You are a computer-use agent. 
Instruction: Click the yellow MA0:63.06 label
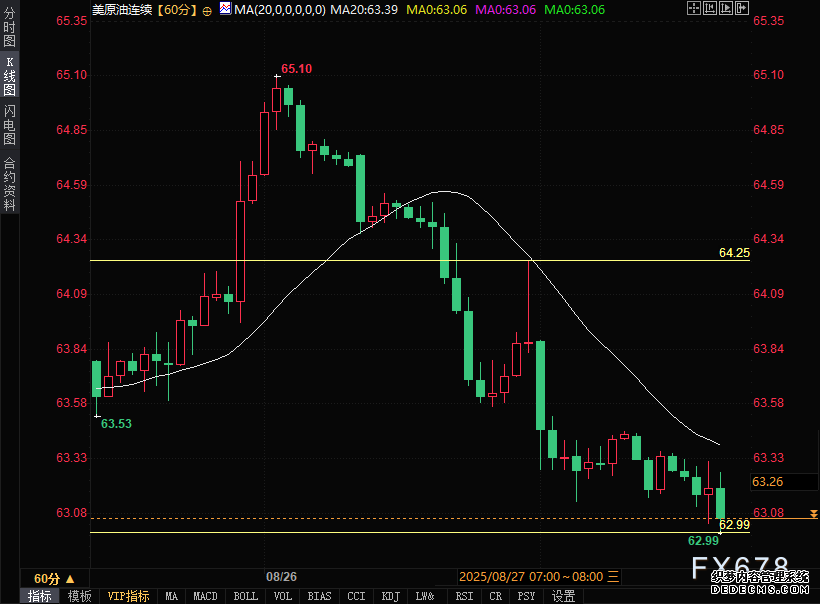coord(437,9)
